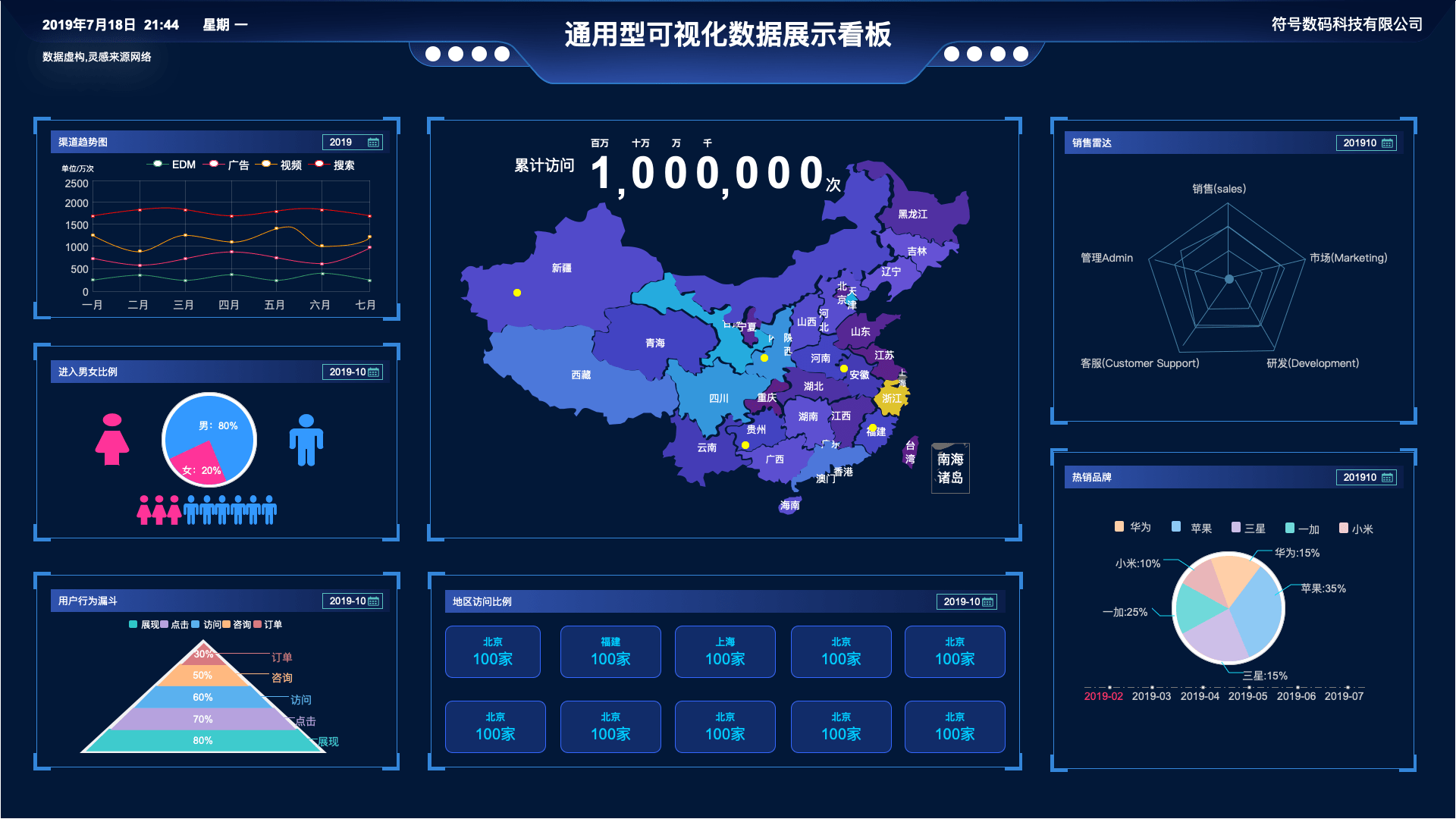Click the 符号数码科技有限公司 company name
Screen dimensions: 1456x819
[x=1347, y=24]
